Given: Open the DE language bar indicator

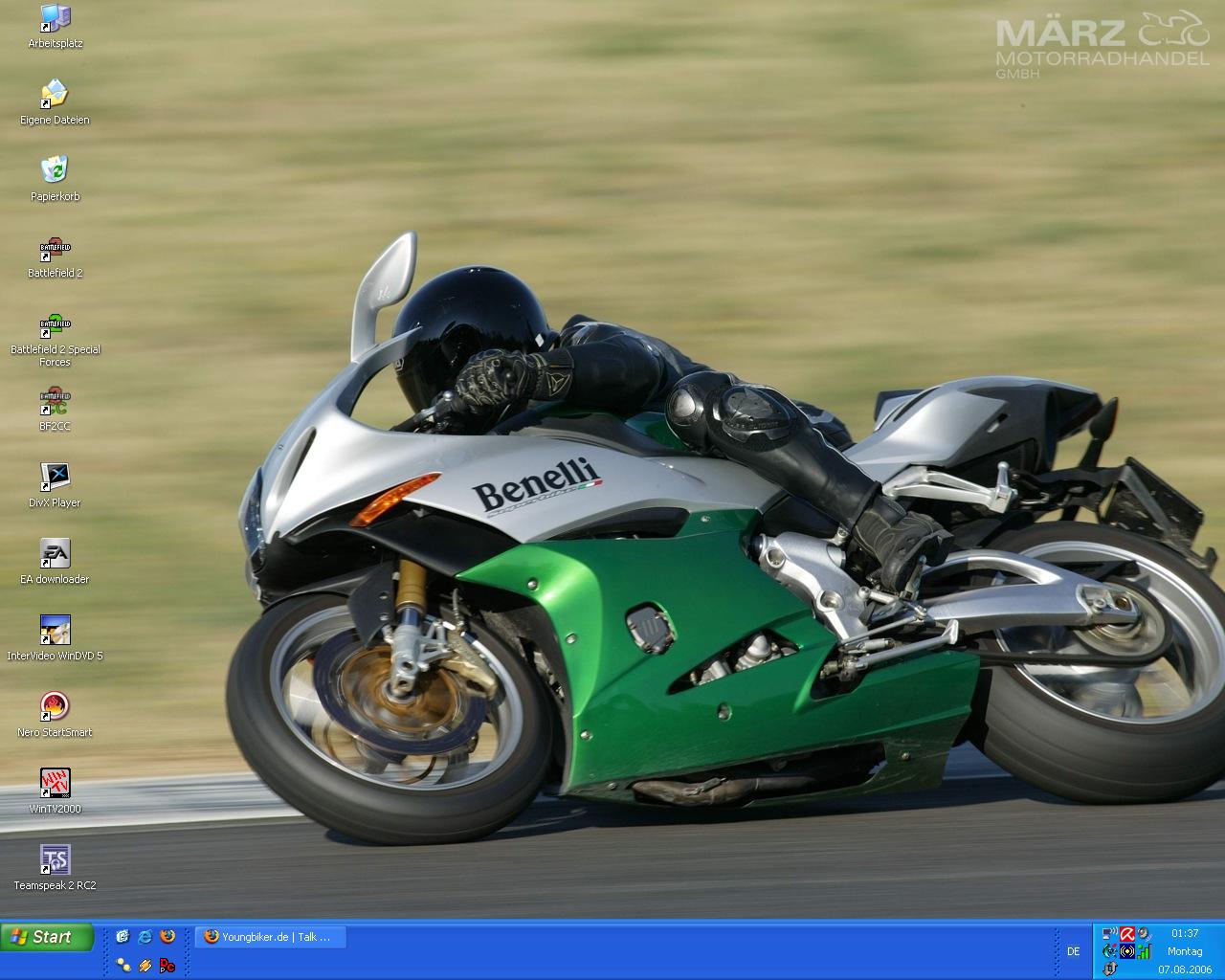Looking at the screenshot, I should point(1074,951).
